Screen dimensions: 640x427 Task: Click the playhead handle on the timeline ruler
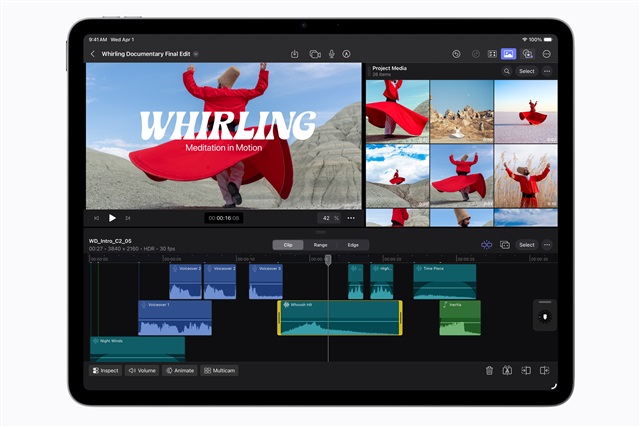click(328, 259)
